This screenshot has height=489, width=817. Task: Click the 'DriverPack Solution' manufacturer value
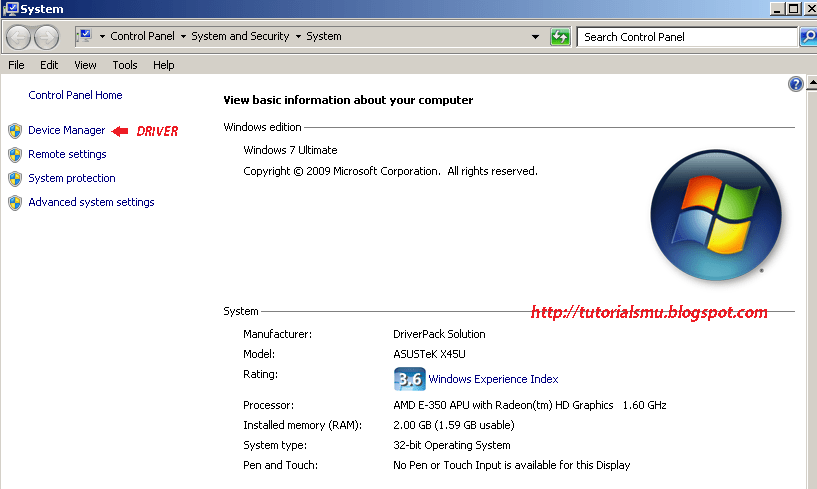(439, 334)
